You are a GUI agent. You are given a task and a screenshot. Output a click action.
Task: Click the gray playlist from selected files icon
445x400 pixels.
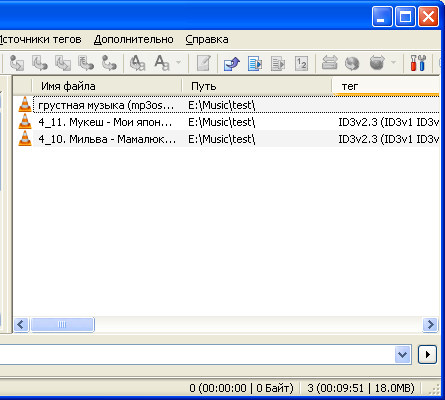(x=278, y=63)
